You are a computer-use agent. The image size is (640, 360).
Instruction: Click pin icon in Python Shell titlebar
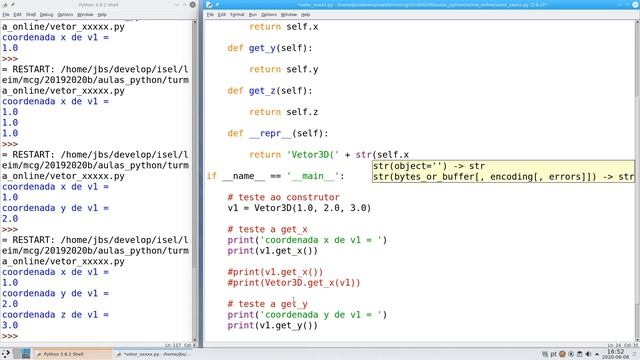pyautogui.click(x=13, y=4)
